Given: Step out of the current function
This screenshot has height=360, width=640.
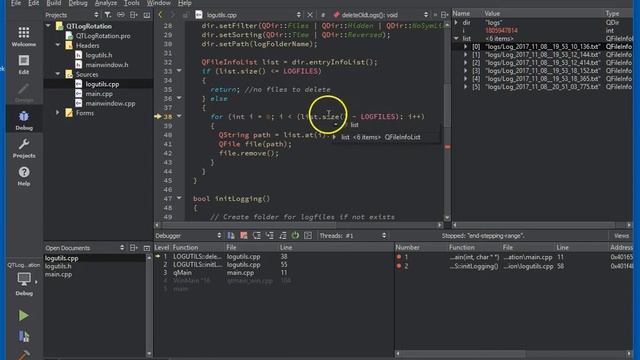Looking at the screenshot, I should 282,236.
